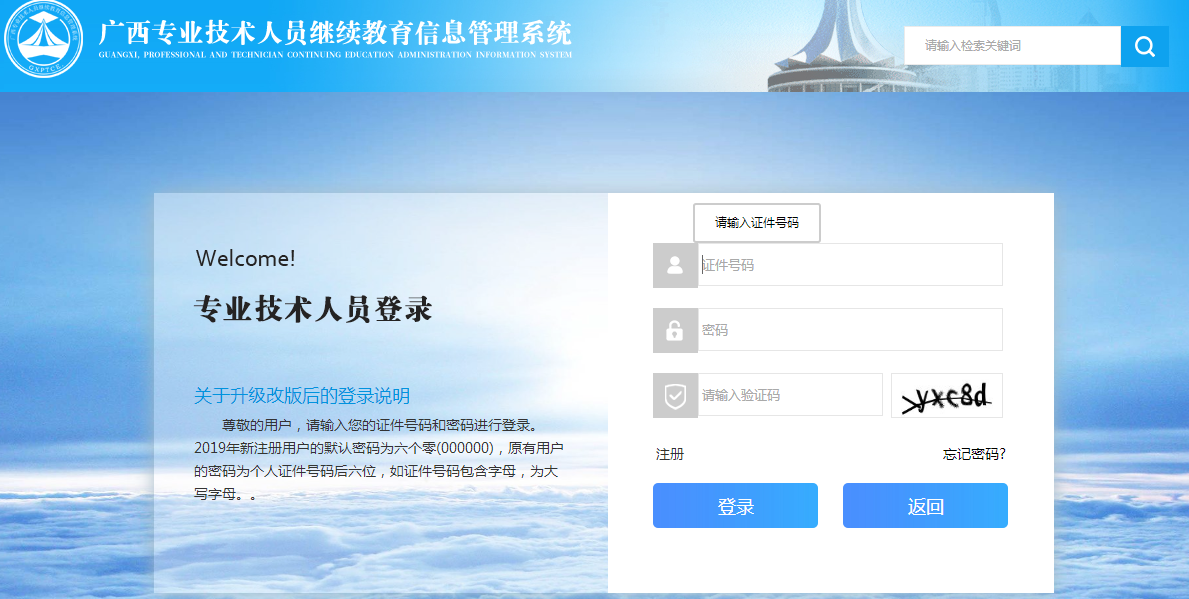Click the padlock icon beside 密码 field

coord(675,330)
